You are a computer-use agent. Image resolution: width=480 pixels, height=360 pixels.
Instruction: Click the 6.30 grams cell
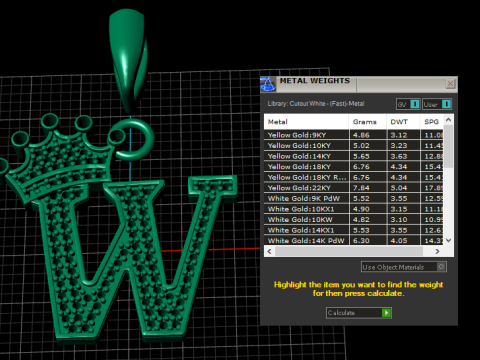click(x=368, y=240)
